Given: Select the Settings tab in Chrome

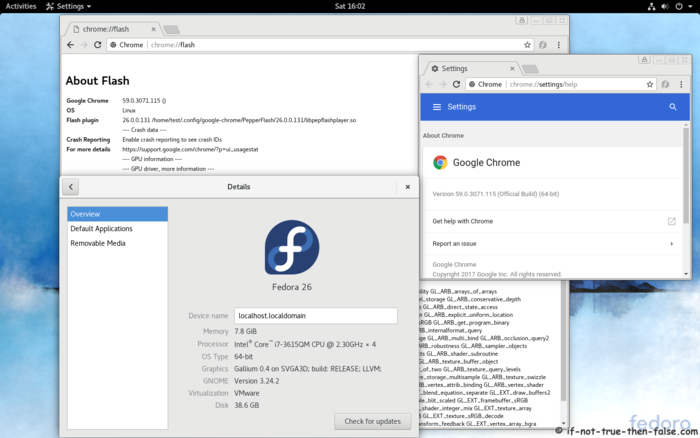Looking at the screenshot, I should coord(469,68).
